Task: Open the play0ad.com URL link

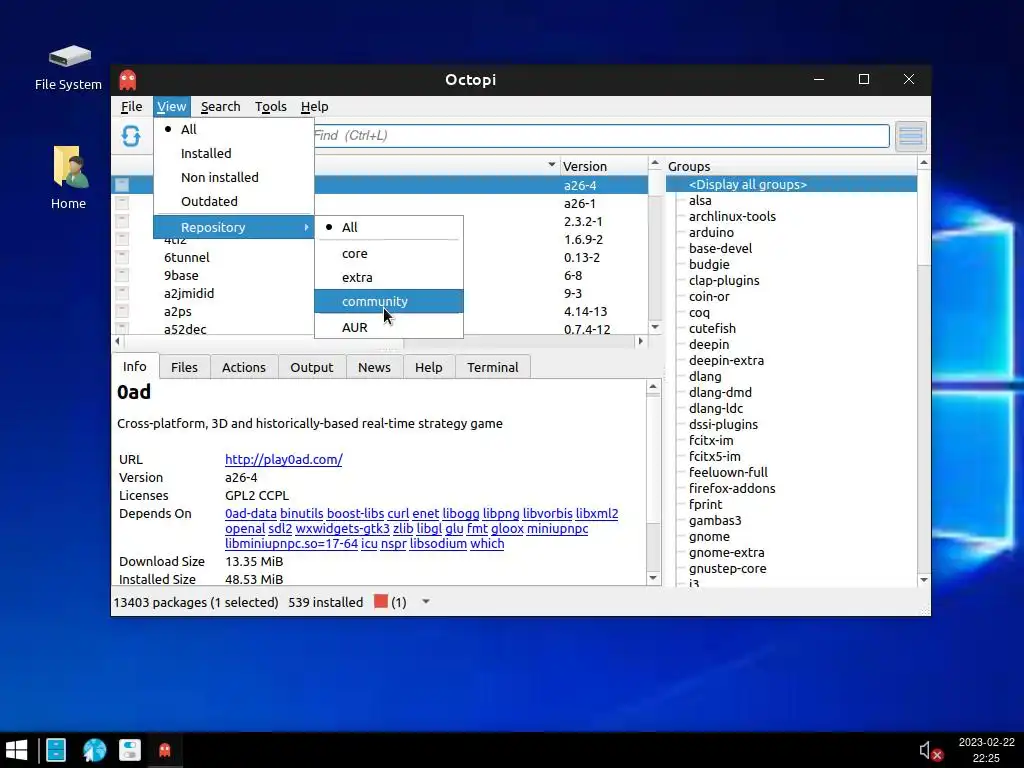Action: click(283, 459)
